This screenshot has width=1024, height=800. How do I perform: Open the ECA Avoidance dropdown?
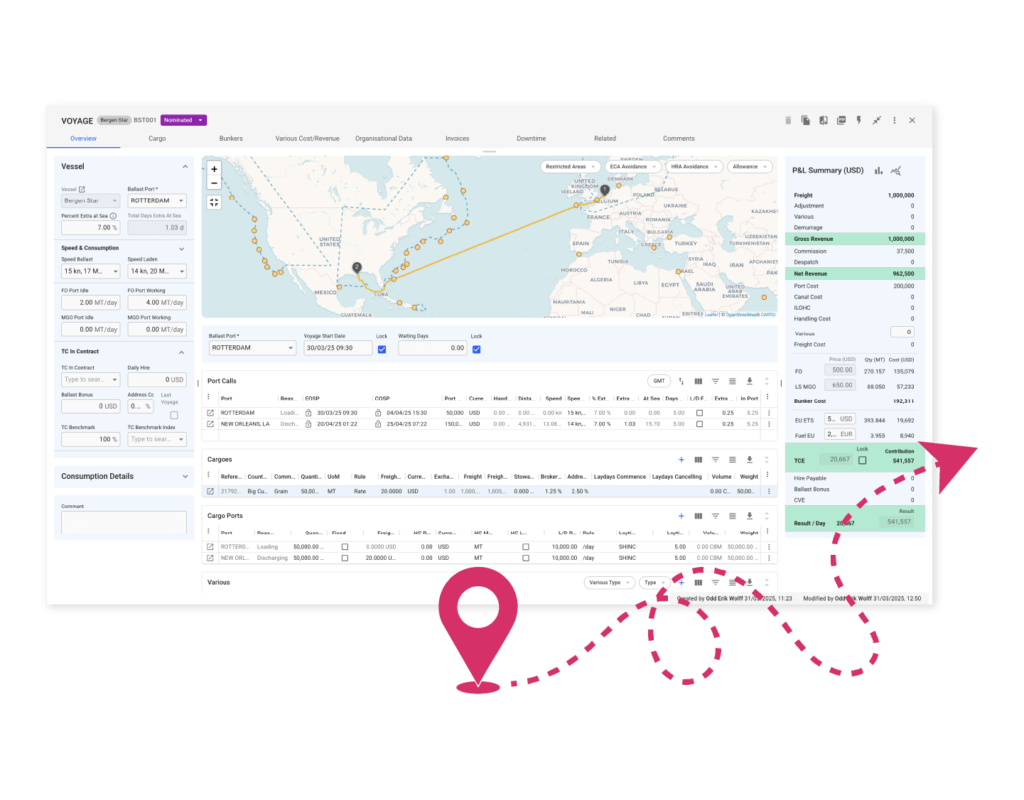tap(632, 167)
